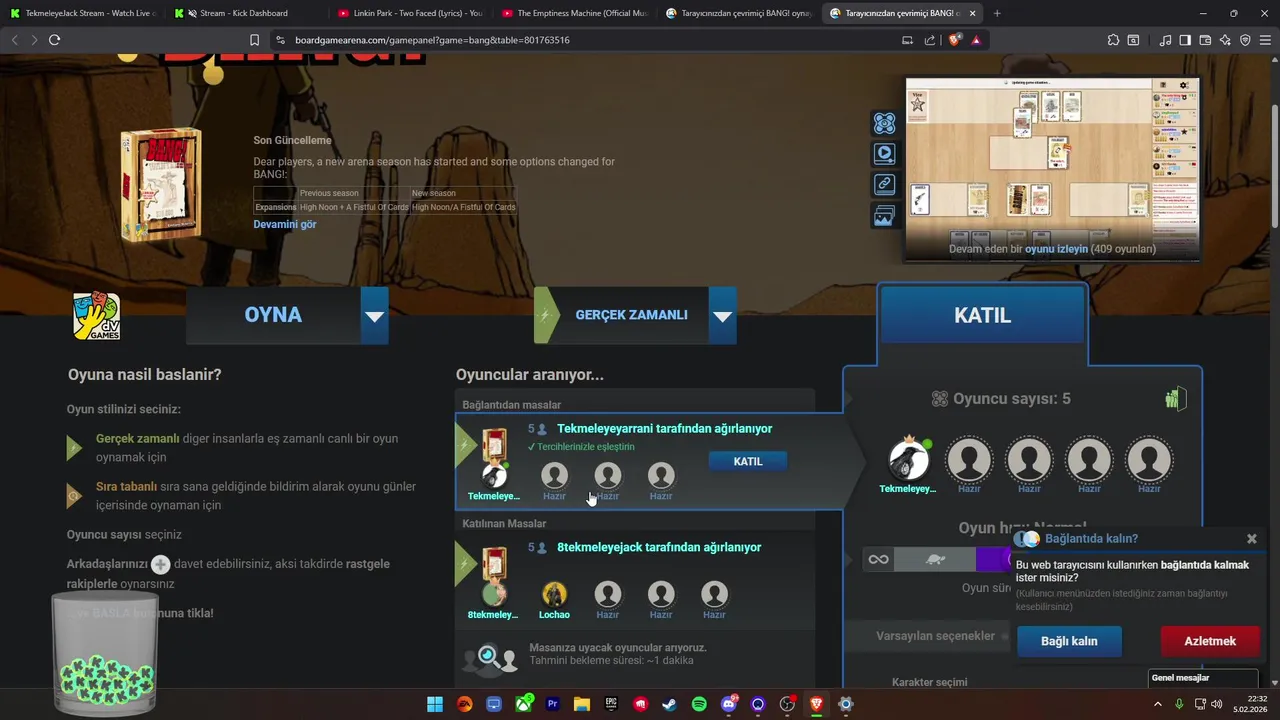Image resolution: width=1280 pixels, height=720 pixels.
Task: Click the video play icon beside the preview
Action: pyautogui.click(x=884, y=154)
